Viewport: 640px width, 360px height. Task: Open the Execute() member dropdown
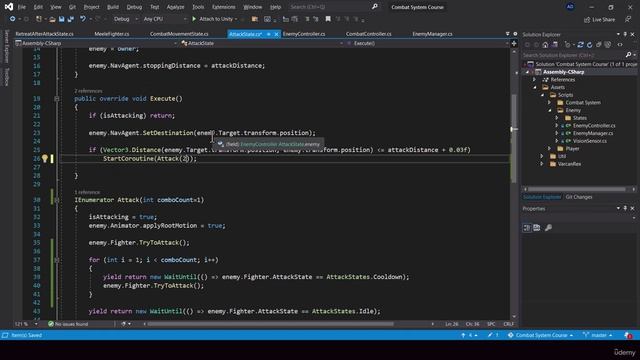(x=427, y=43)
